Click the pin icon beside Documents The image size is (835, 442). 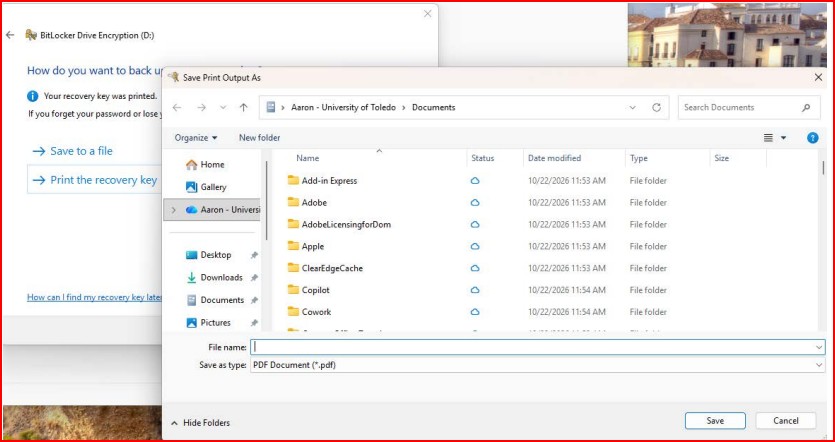click(x=254, y=300)
